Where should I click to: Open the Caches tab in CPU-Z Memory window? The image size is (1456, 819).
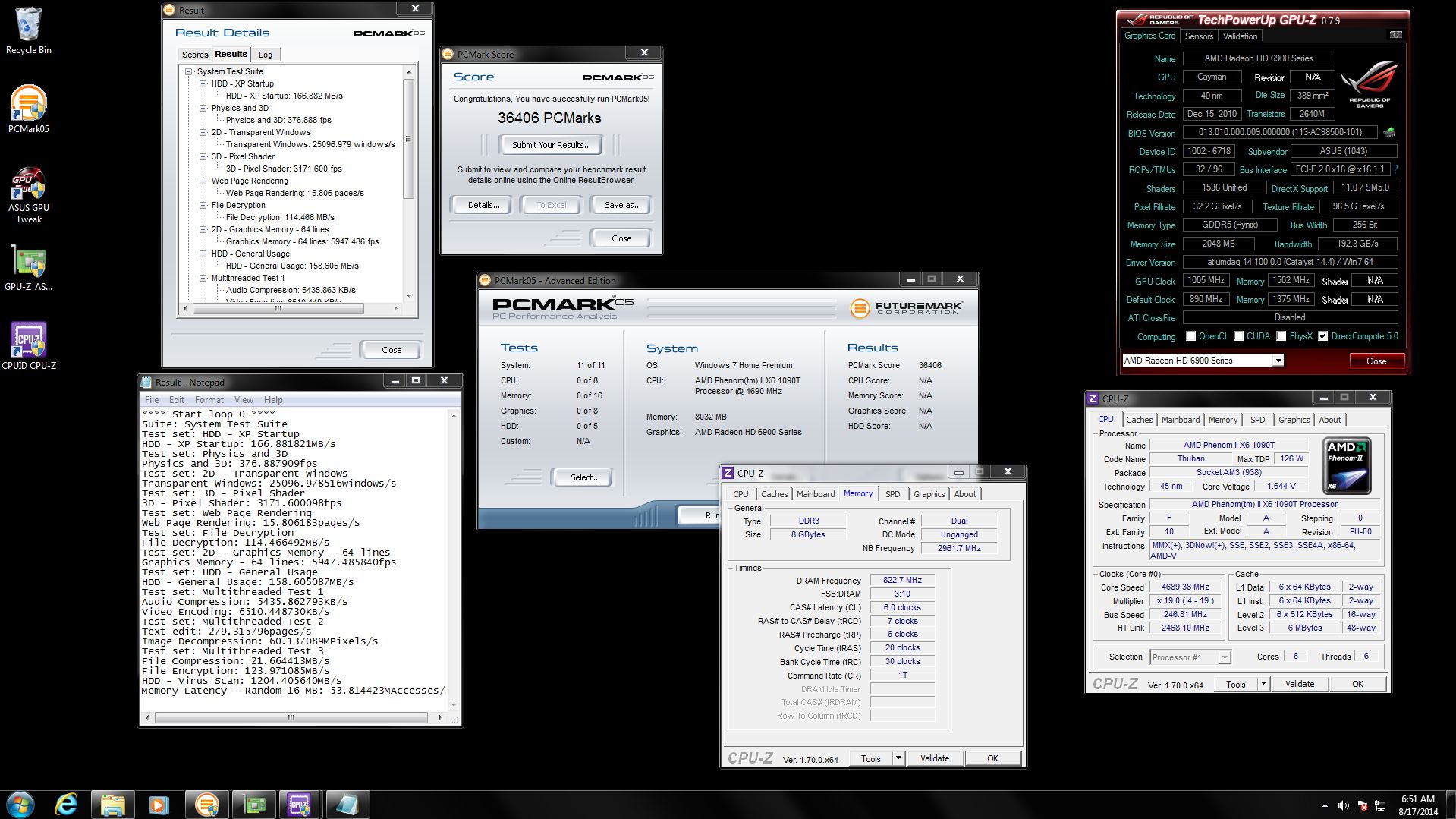(774, 494)
